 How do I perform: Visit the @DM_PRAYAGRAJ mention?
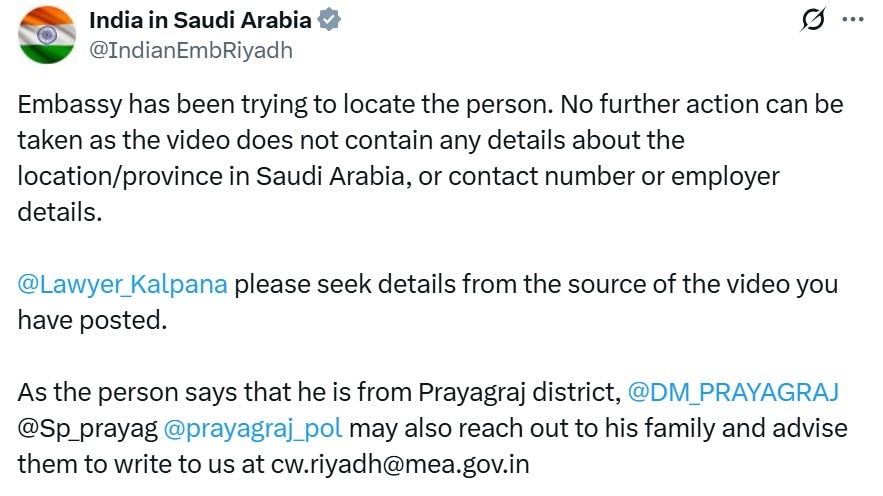click(x=733, y=392)
